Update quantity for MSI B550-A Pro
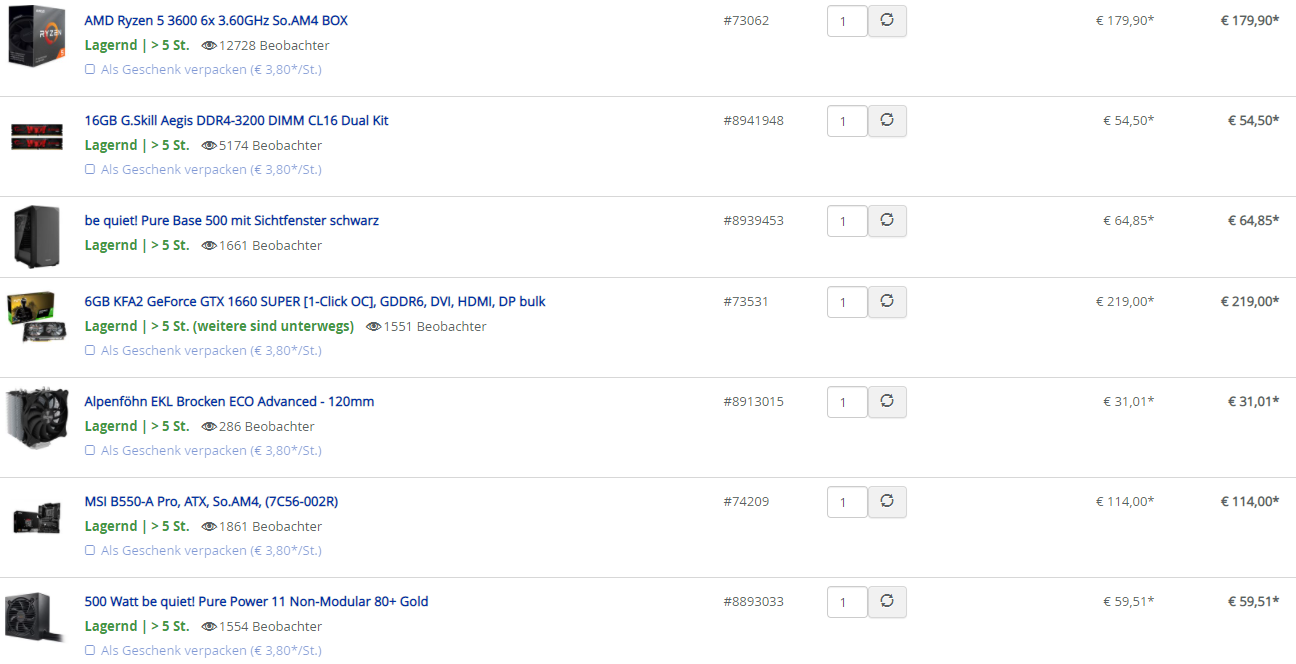Screen dimensions: 1296x664 pos(887,502)
